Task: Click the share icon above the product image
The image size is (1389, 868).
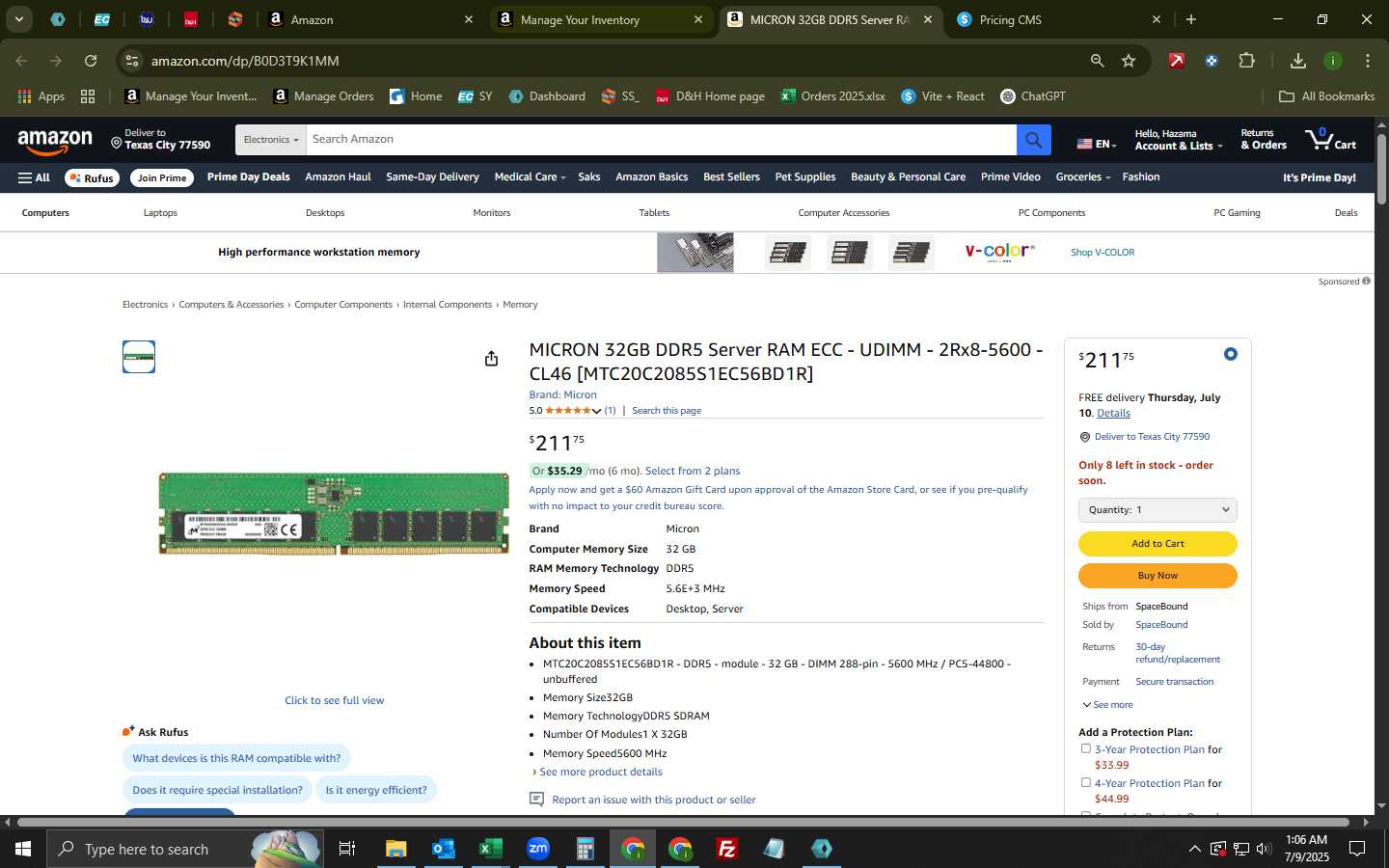Action: tap(491, 358)
